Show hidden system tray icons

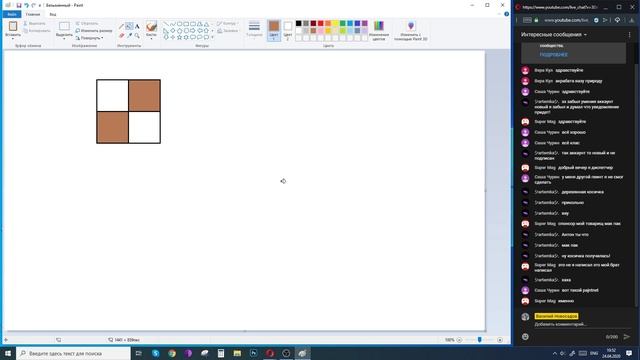tap(554, 353)
